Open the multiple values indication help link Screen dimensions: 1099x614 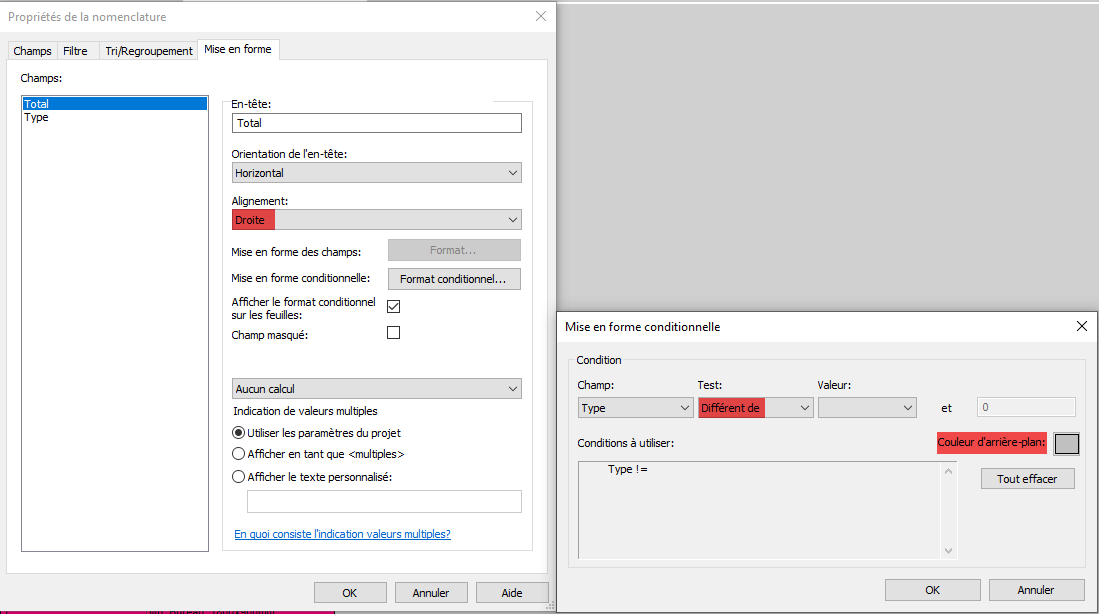[342, 534]
